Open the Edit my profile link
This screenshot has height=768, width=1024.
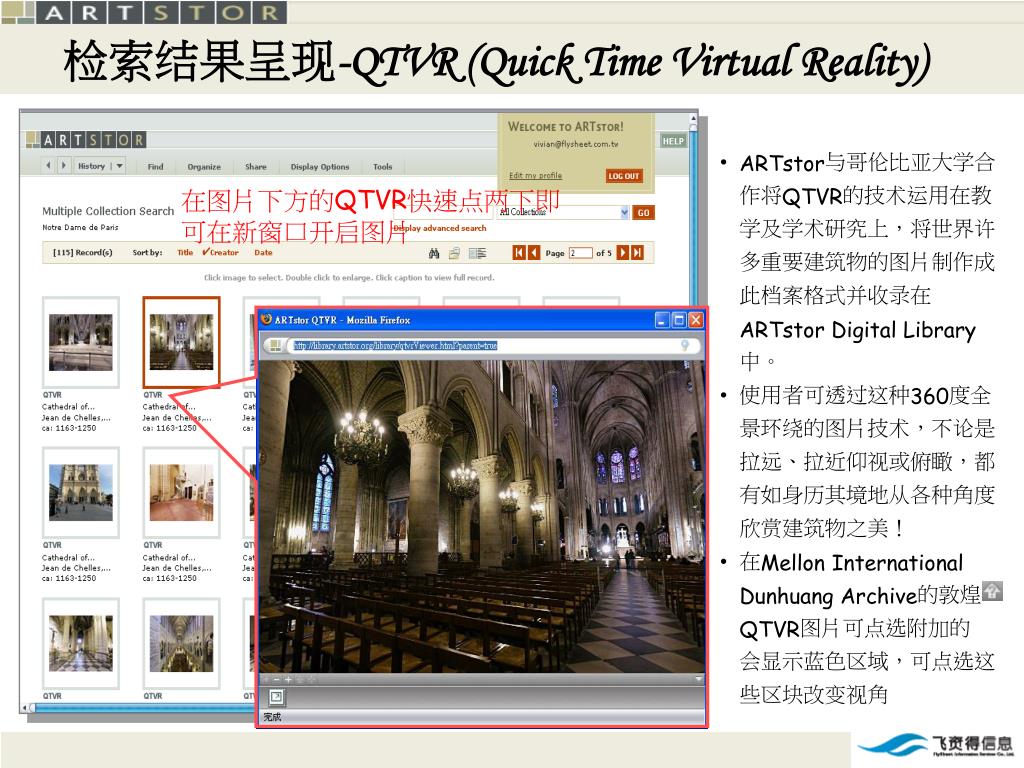pos(536,175)
